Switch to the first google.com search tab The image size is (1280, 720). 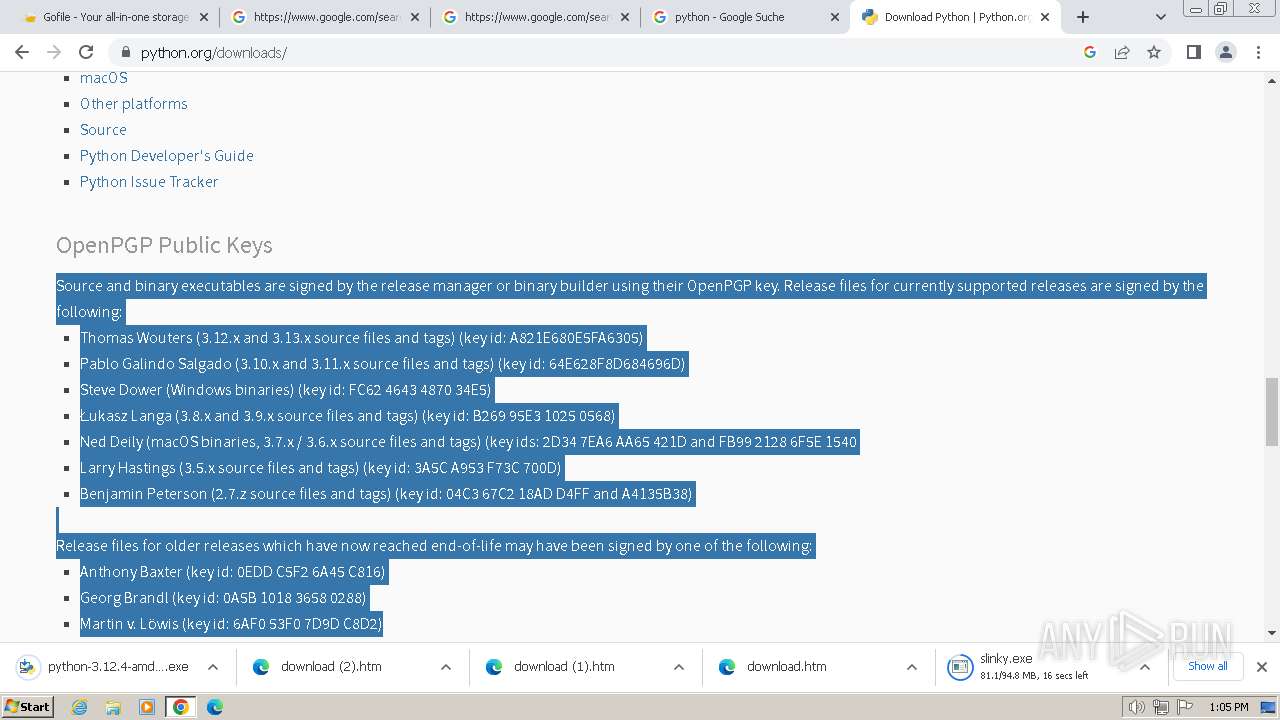325,17
